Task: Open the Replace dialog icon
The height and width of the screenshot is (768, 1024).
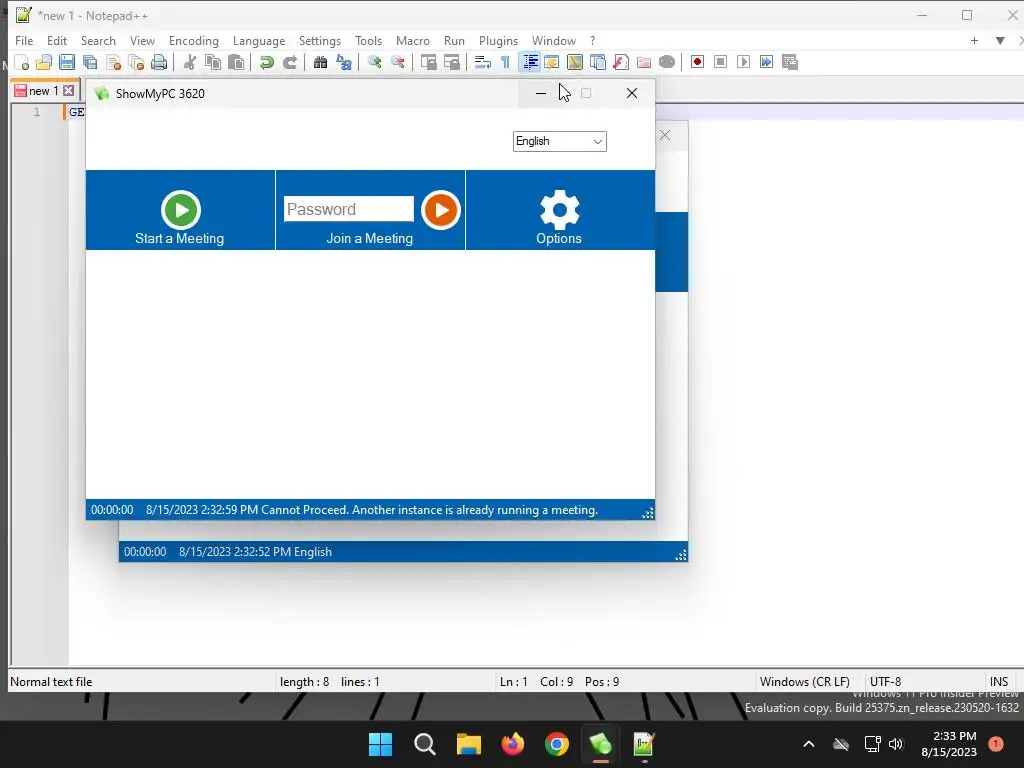Action: tap(344, 63)
